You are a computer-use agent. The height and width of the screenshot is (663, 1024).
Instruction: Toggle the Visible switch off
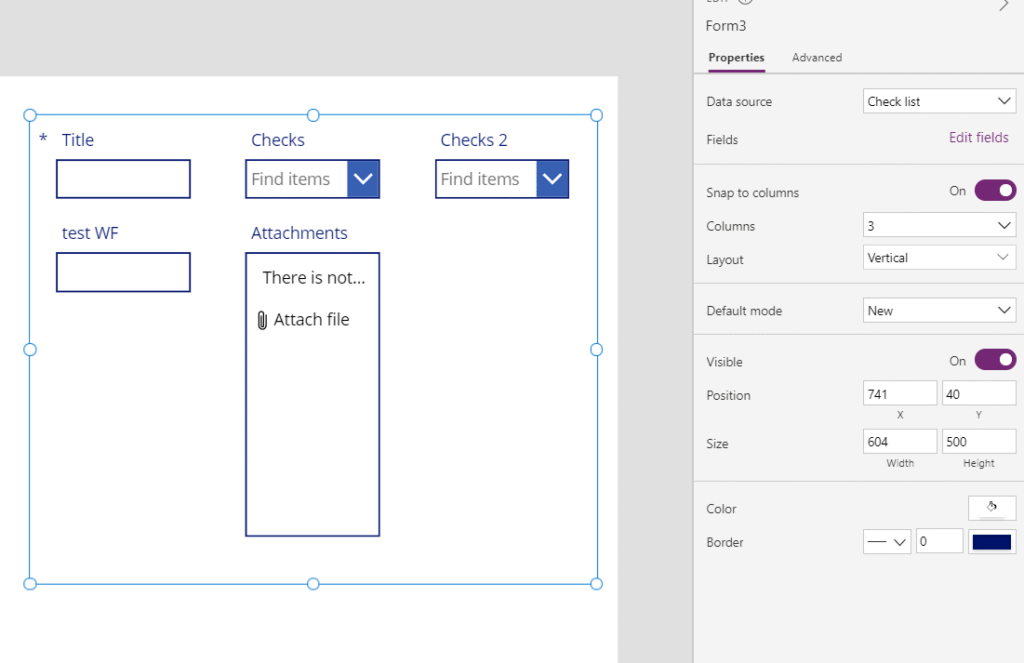coord(995,360)
